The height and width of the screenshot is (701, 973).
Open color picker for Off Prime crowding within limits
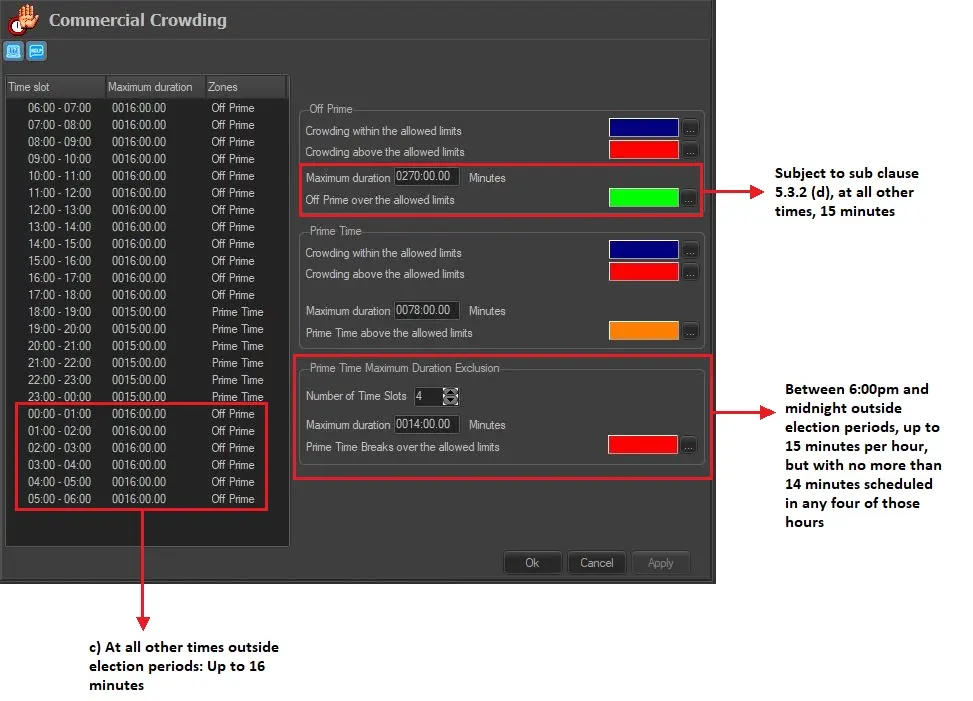click(x=690, y=128)
